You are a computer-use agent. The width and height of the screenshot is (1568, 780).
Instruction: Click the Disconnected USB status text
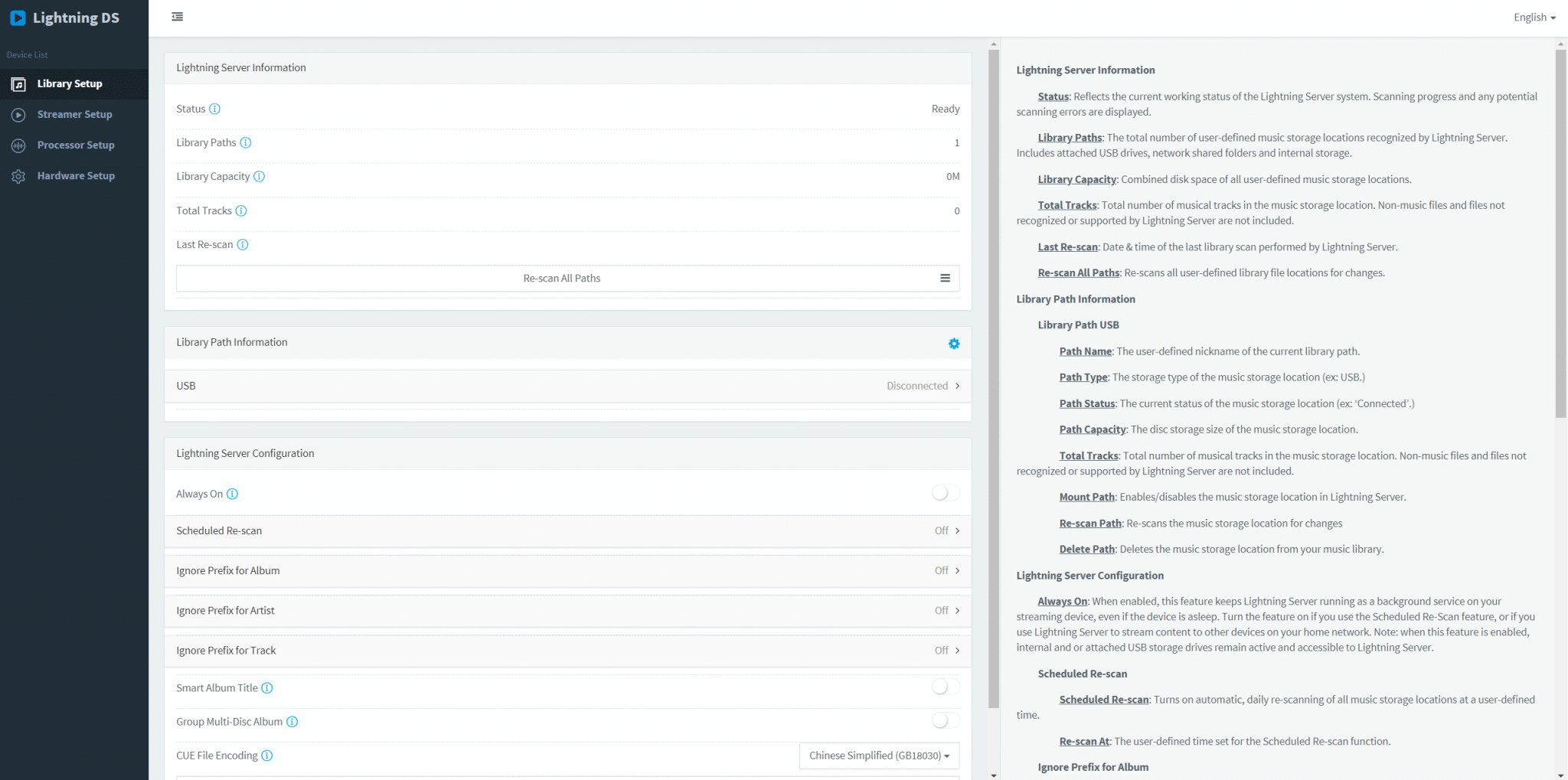[917, 386]
